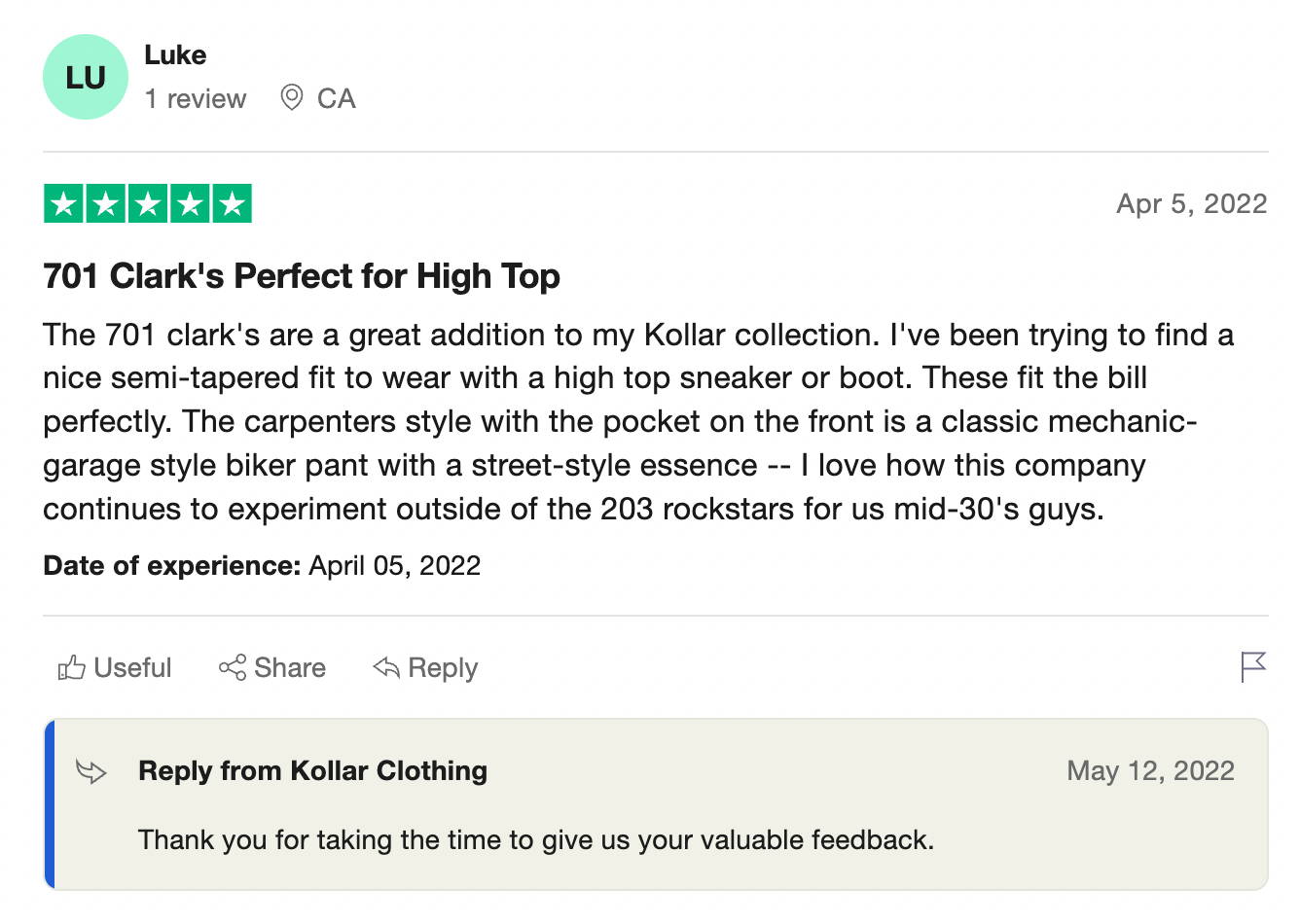Open reviewer name Luke
Screen dimensions: 1300x924
[x=175, y=55]
